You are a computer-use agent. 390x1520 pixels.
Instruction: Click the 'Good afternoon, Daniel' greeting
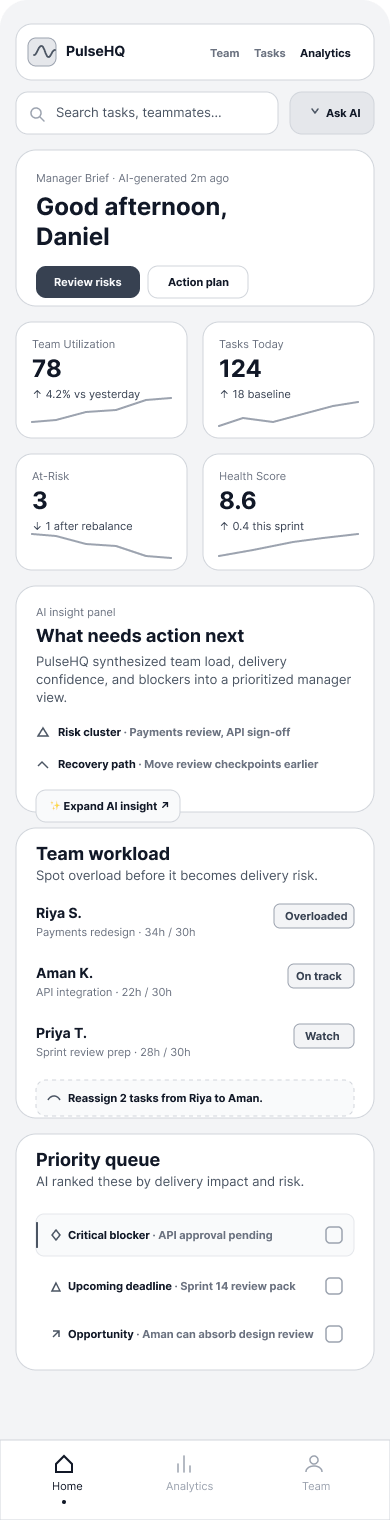point(131,223)
